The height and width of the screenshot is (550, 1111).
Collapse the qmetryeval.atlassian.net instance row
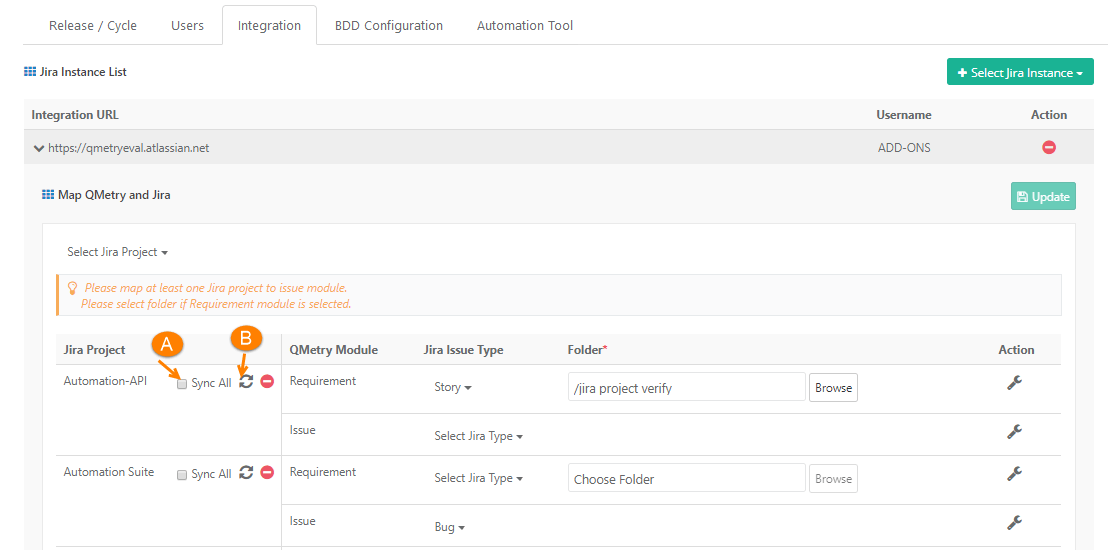tap(39, 148)
